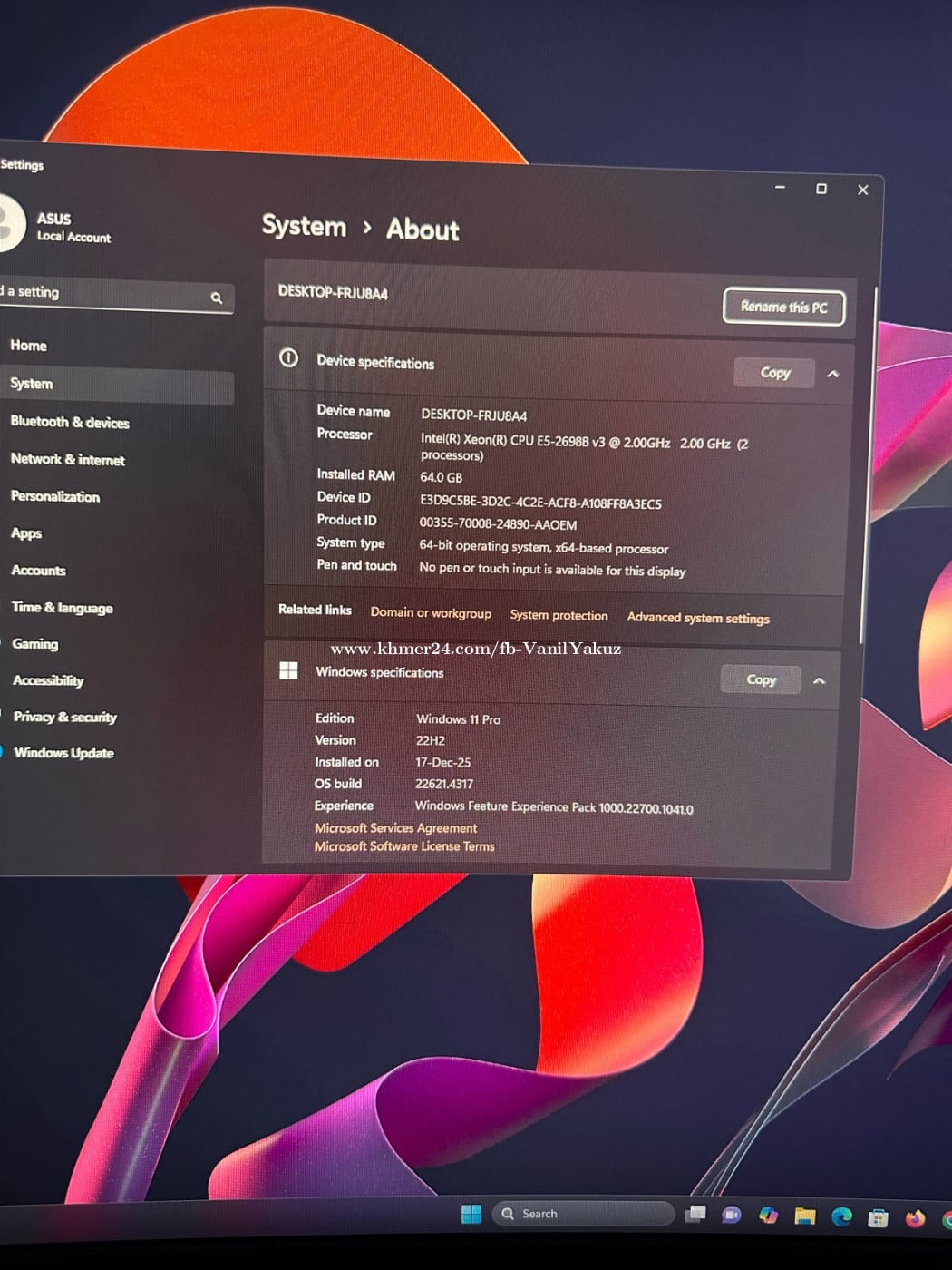952x1270 pixels.
Task: Launch Microsoft Edge from the taskbar
Action: pyautogui.click(x=841, y=1216)
